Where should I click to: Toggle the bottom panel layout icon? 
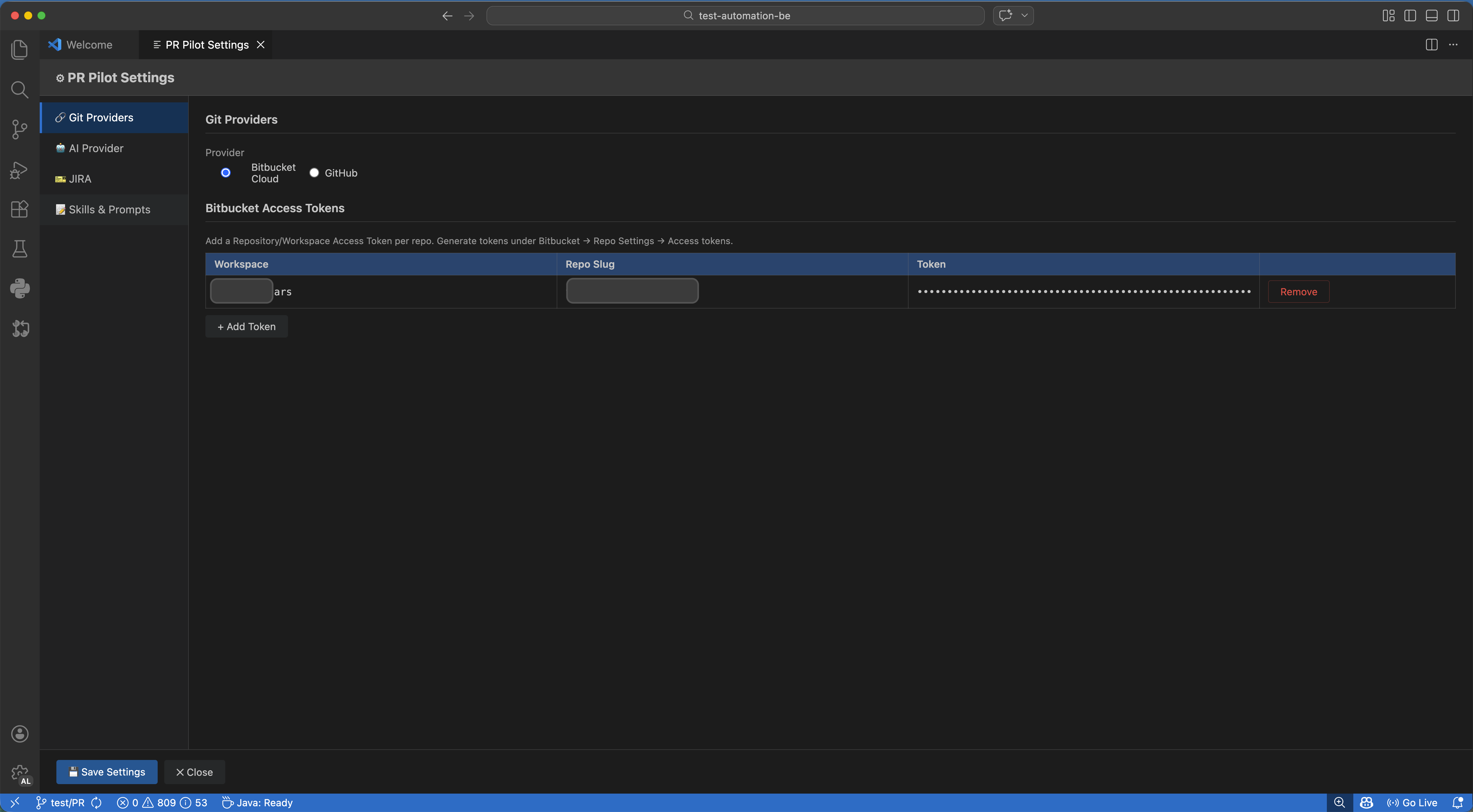click(x=1431, y=16)
